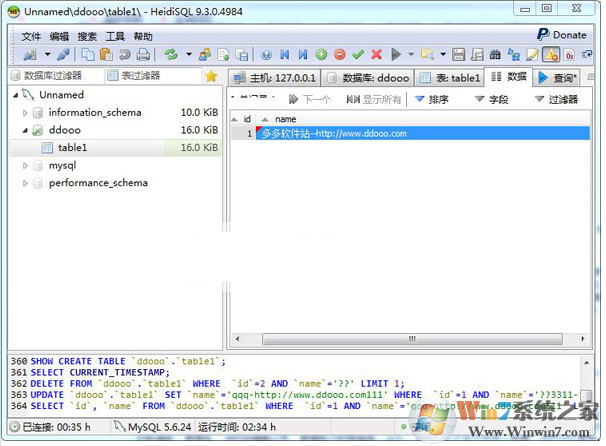Viewport: 606px width, 446px height.
Task: Click the print icon in toolbar
Action: (x=142, y=54)
